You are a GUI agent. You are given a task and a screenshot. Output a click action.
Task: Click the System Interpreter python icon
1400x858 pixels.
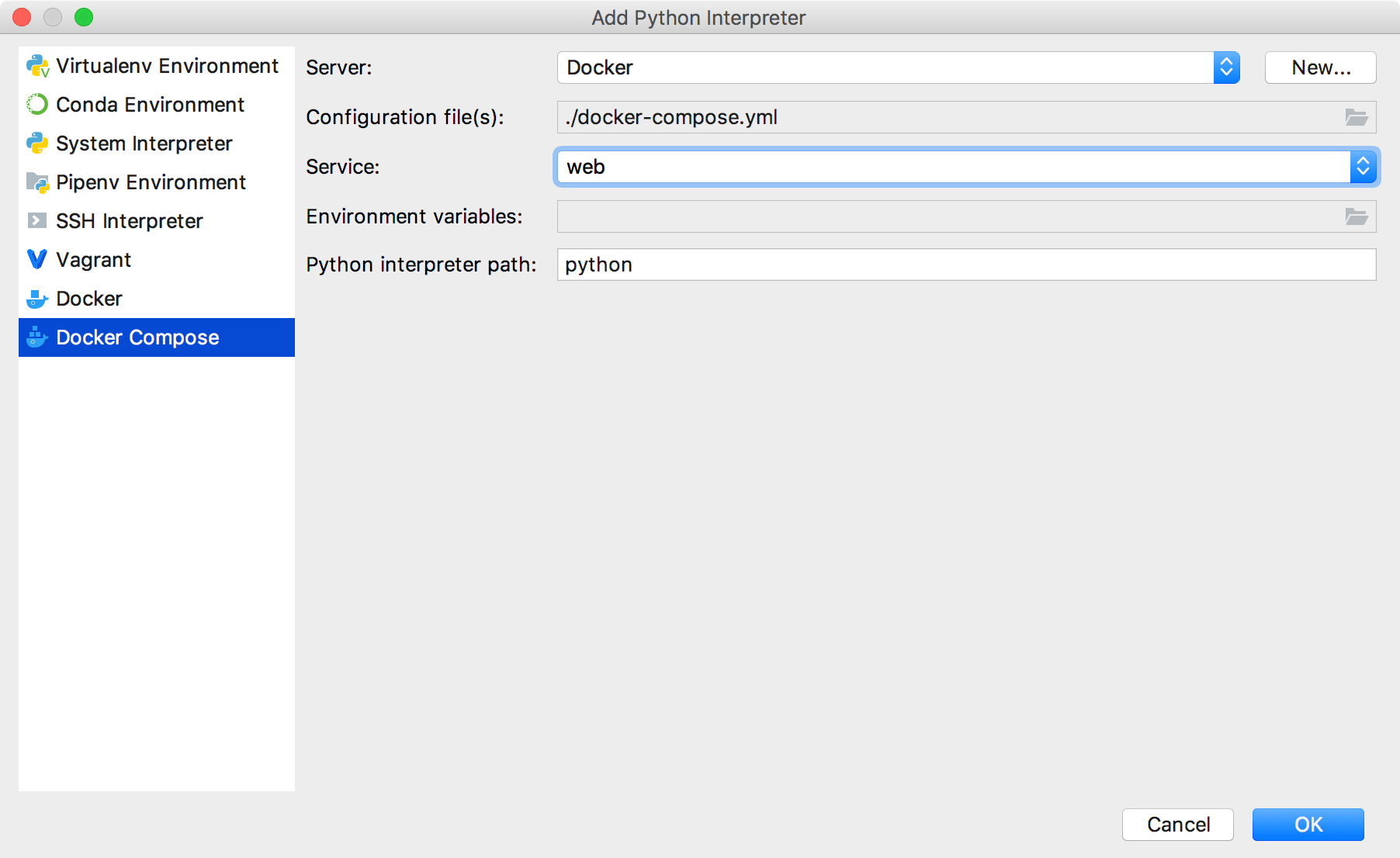point(37,144)
